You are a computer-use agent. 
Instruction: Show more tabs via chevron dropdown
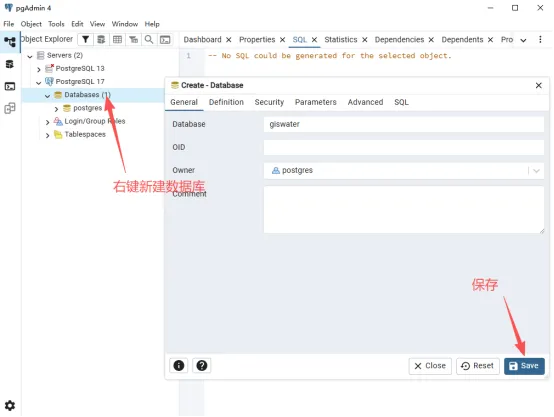(x=523, y=40)
